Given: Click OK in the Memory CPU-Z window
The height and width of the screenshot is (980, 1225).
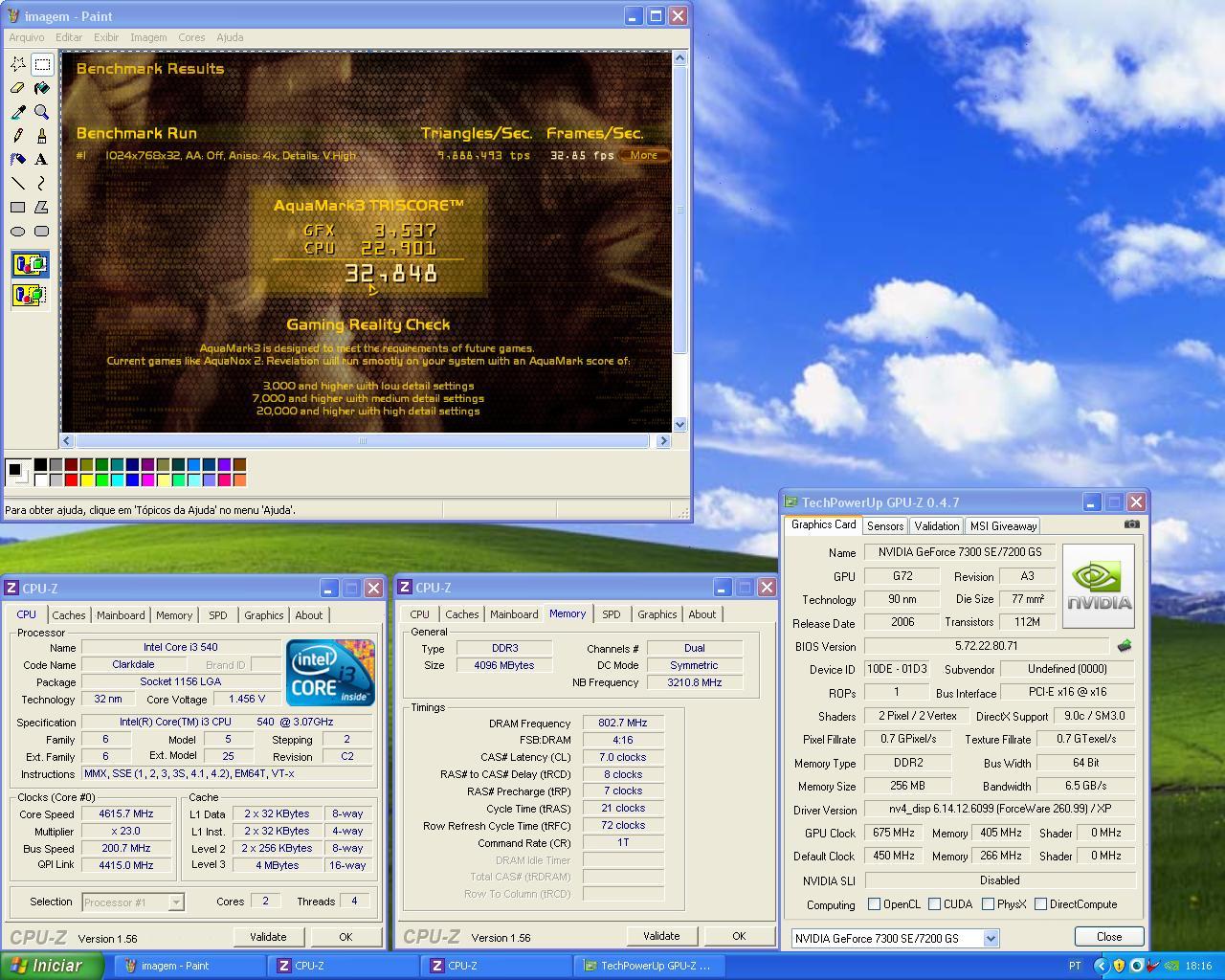Looking at the screenshot, I should tap(739, 936).
